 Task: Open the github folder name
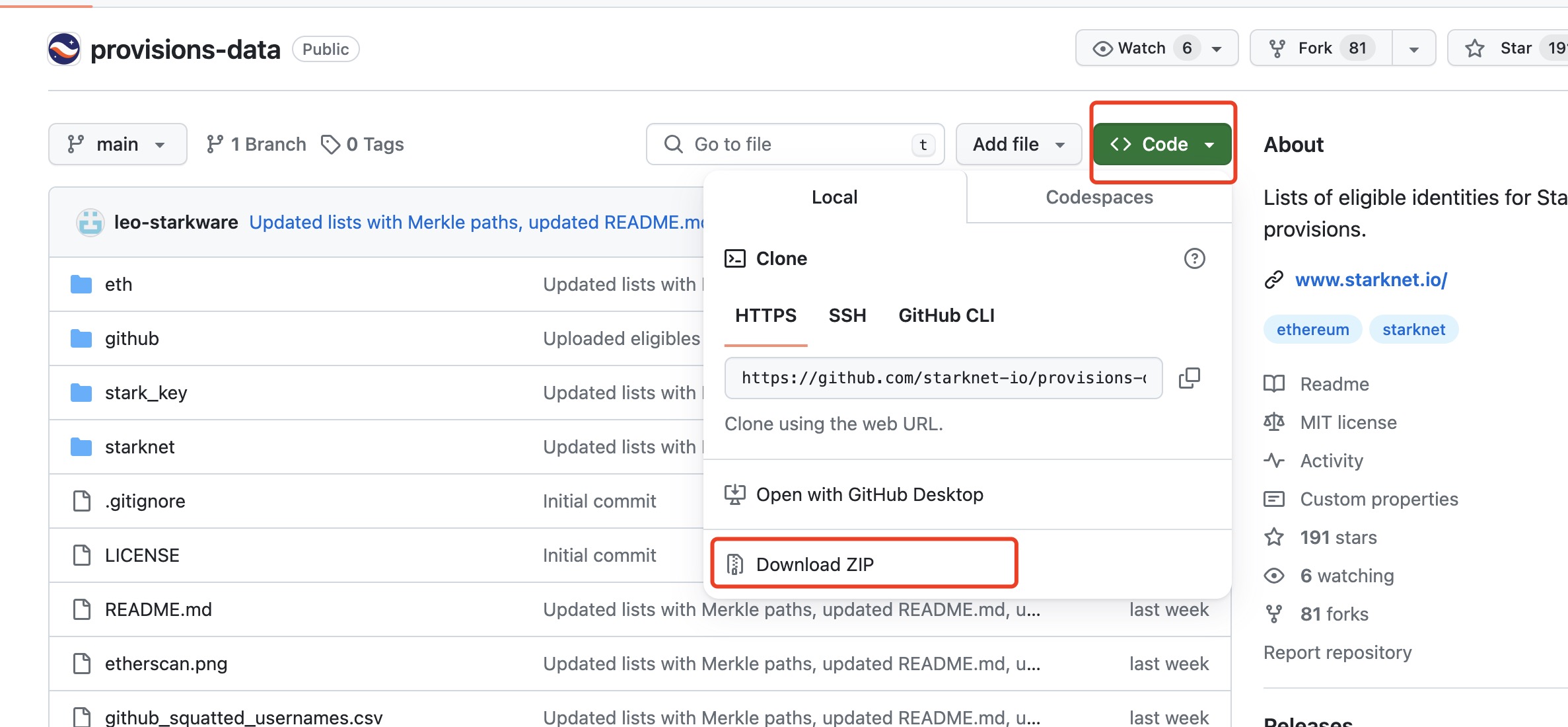pos(132,339)
